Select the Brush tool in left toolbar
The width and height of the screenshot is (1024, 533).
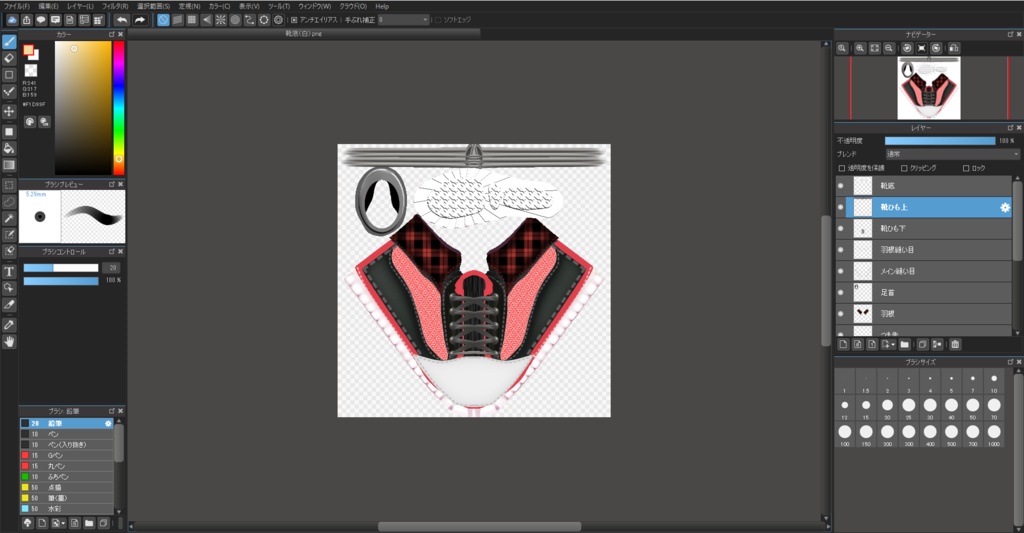(x=9, y=42)
